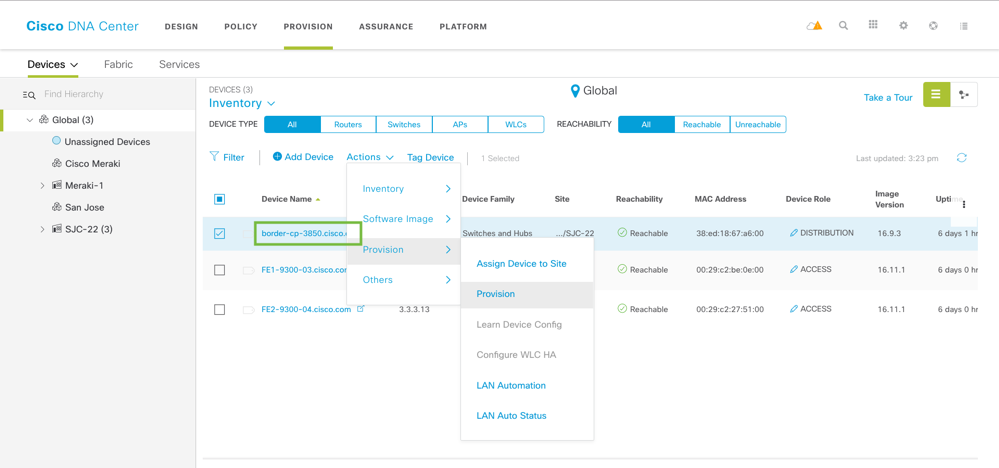
Task: Click the tag icon on FE1-9300-03 row
Action: click(x=248, y=271)
